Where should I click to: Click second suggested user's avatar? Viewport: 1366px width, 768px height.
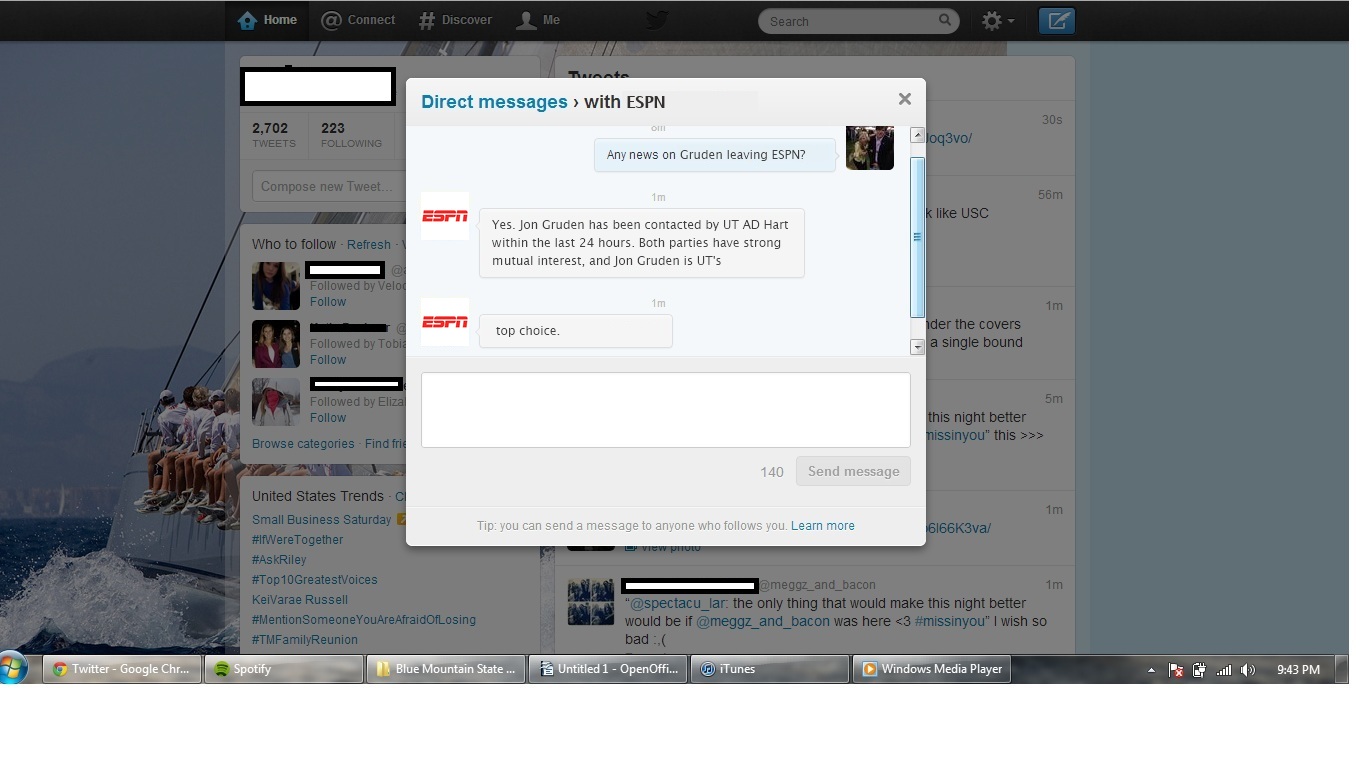coord(276,344)
